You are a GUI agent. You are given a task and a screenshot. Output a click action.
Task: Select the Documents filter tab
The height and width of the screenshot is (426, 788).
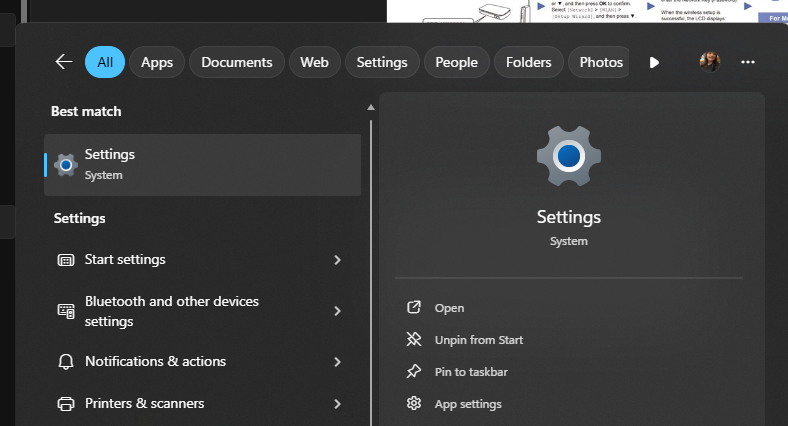[x=237, y=62]
